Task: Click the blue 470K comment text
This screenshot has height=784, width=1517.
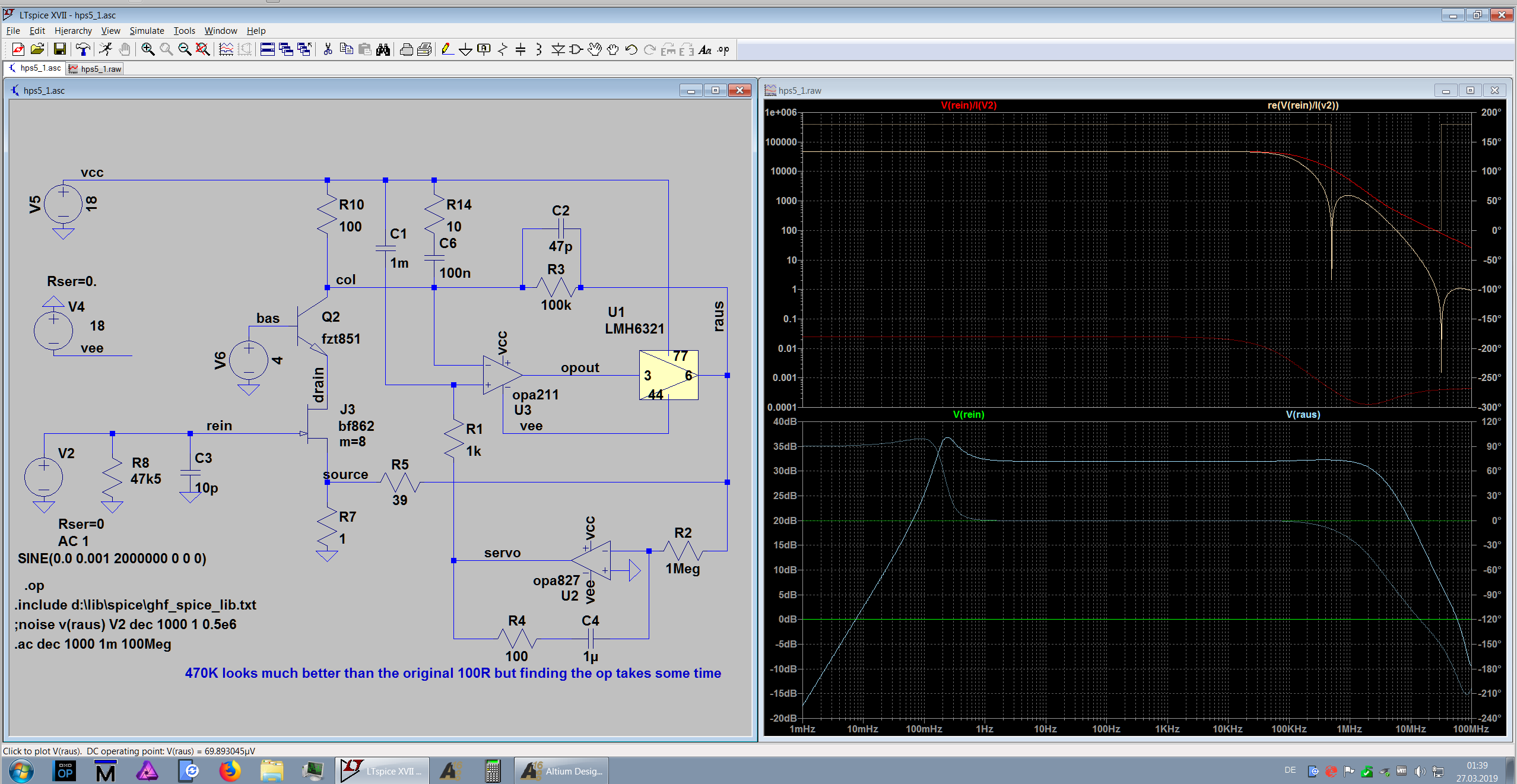Action: [x=453, y=673]
